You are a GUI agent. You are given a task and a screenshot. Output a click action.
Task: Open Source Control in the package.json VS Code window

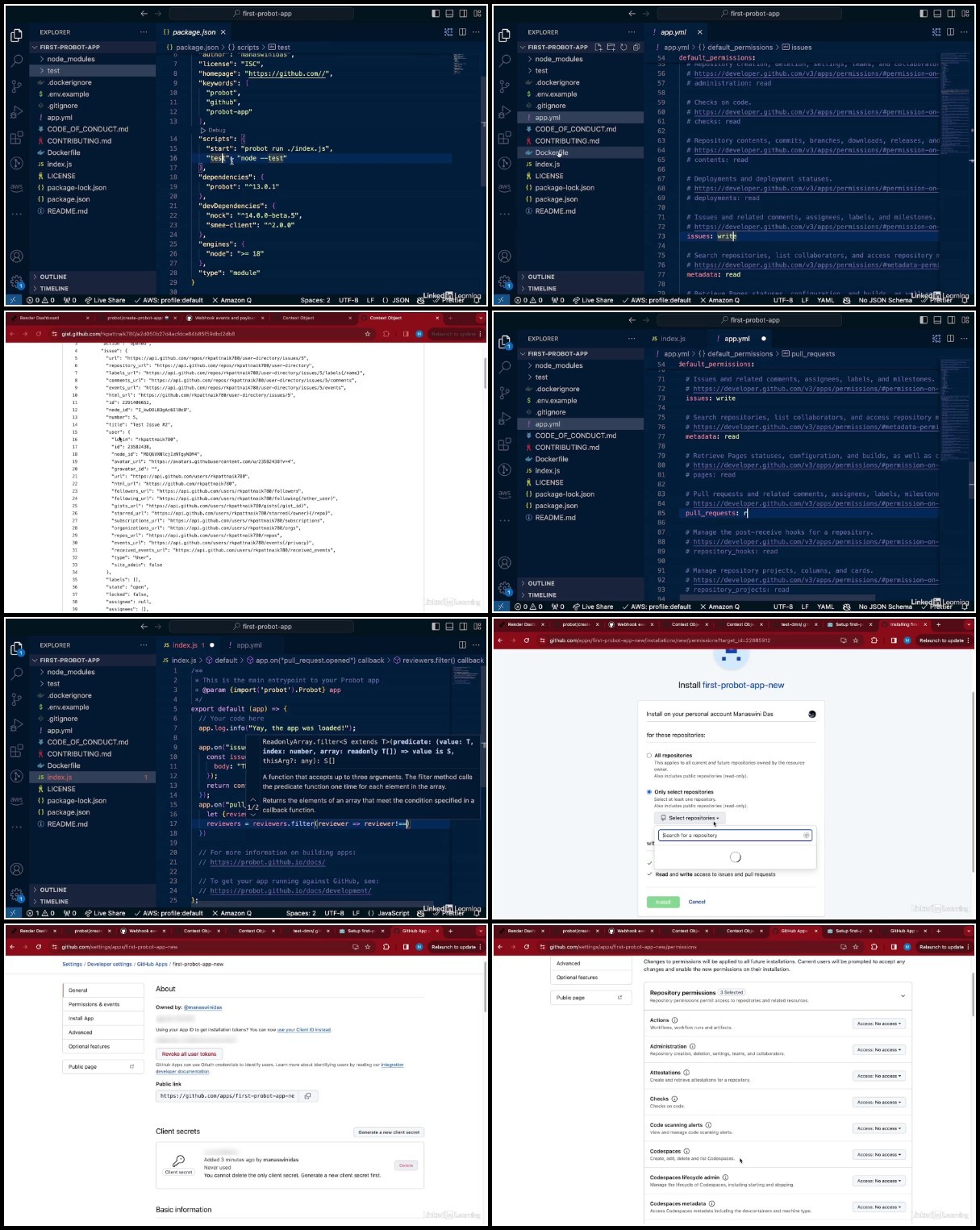[x=16, y=86]
